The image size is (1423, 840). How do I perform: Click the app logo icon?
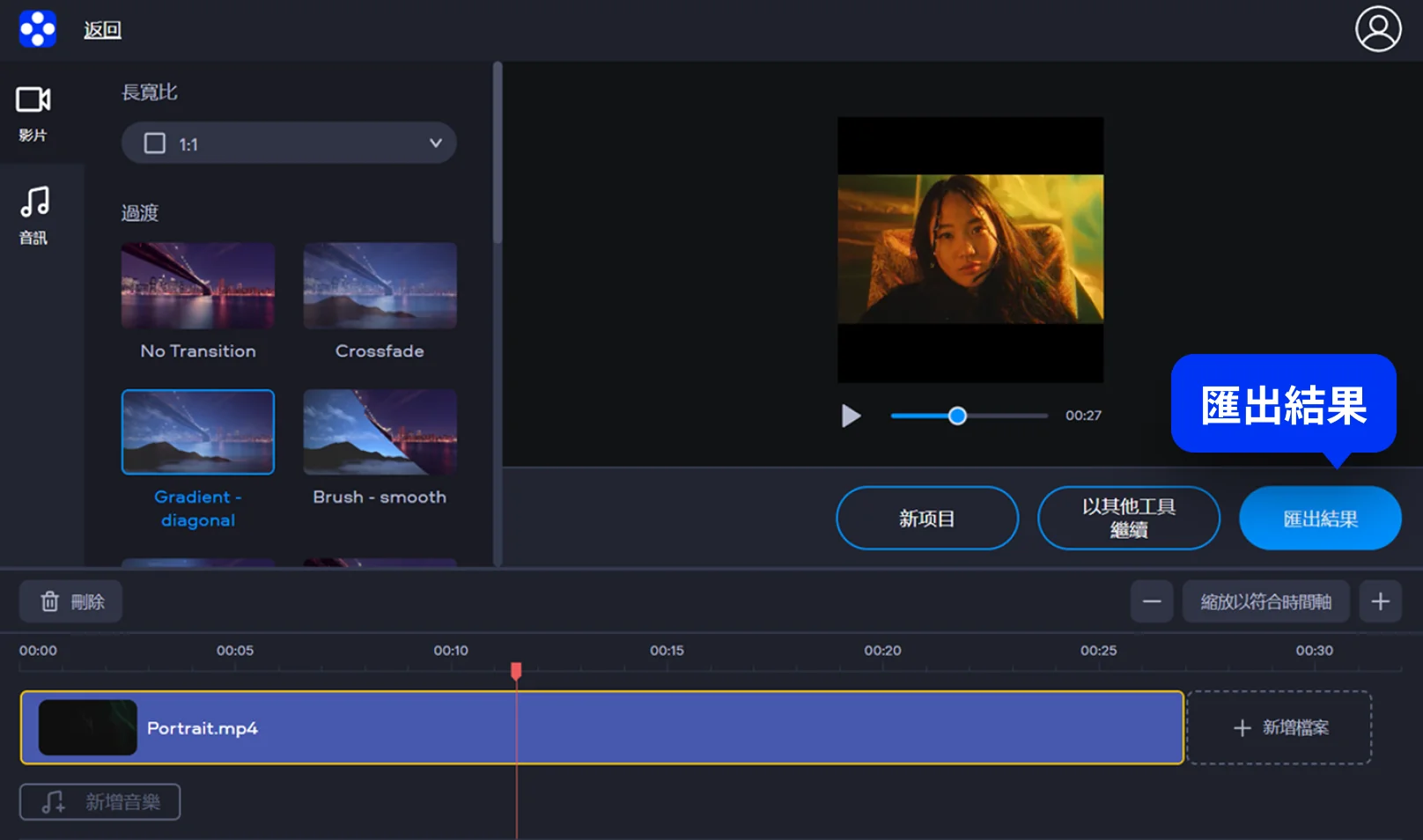(x=37, y=29)
